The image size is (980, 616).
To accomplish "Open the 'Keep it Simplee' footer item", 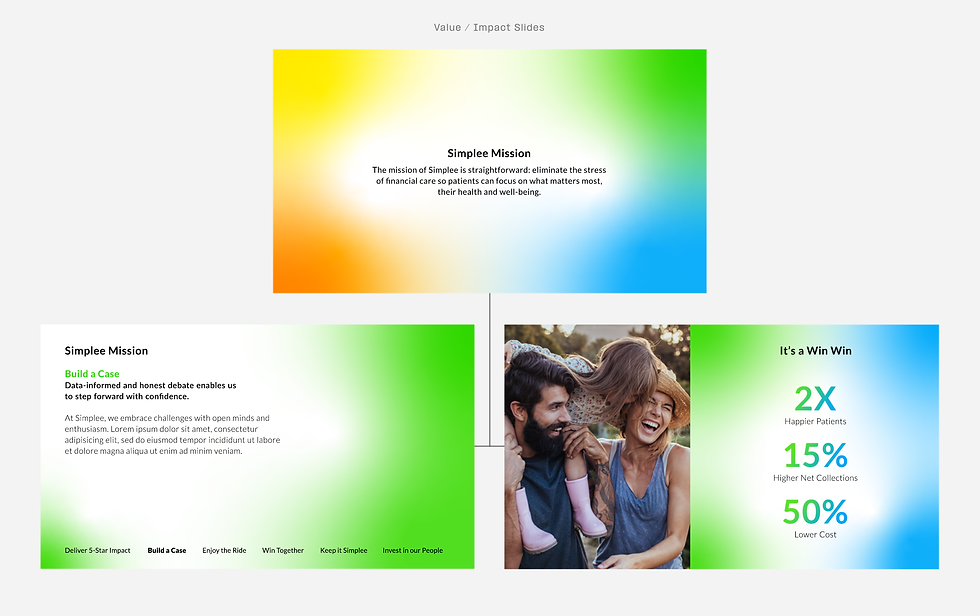I will (344, 550).
